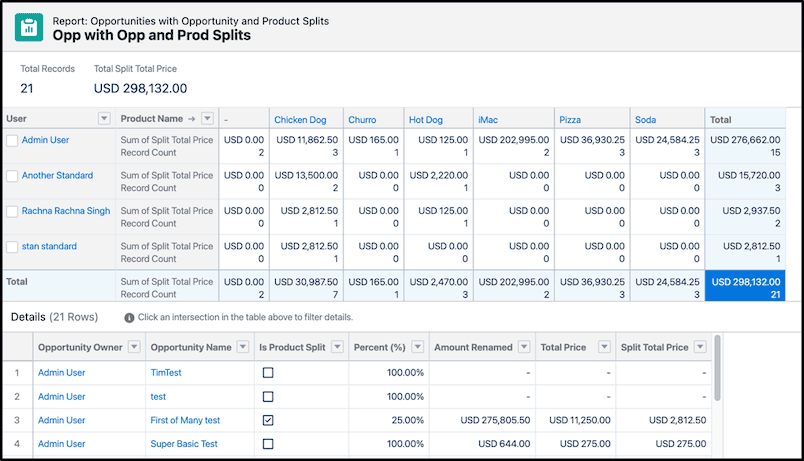Click the arrow icon next to Product Name

[192, 119]
